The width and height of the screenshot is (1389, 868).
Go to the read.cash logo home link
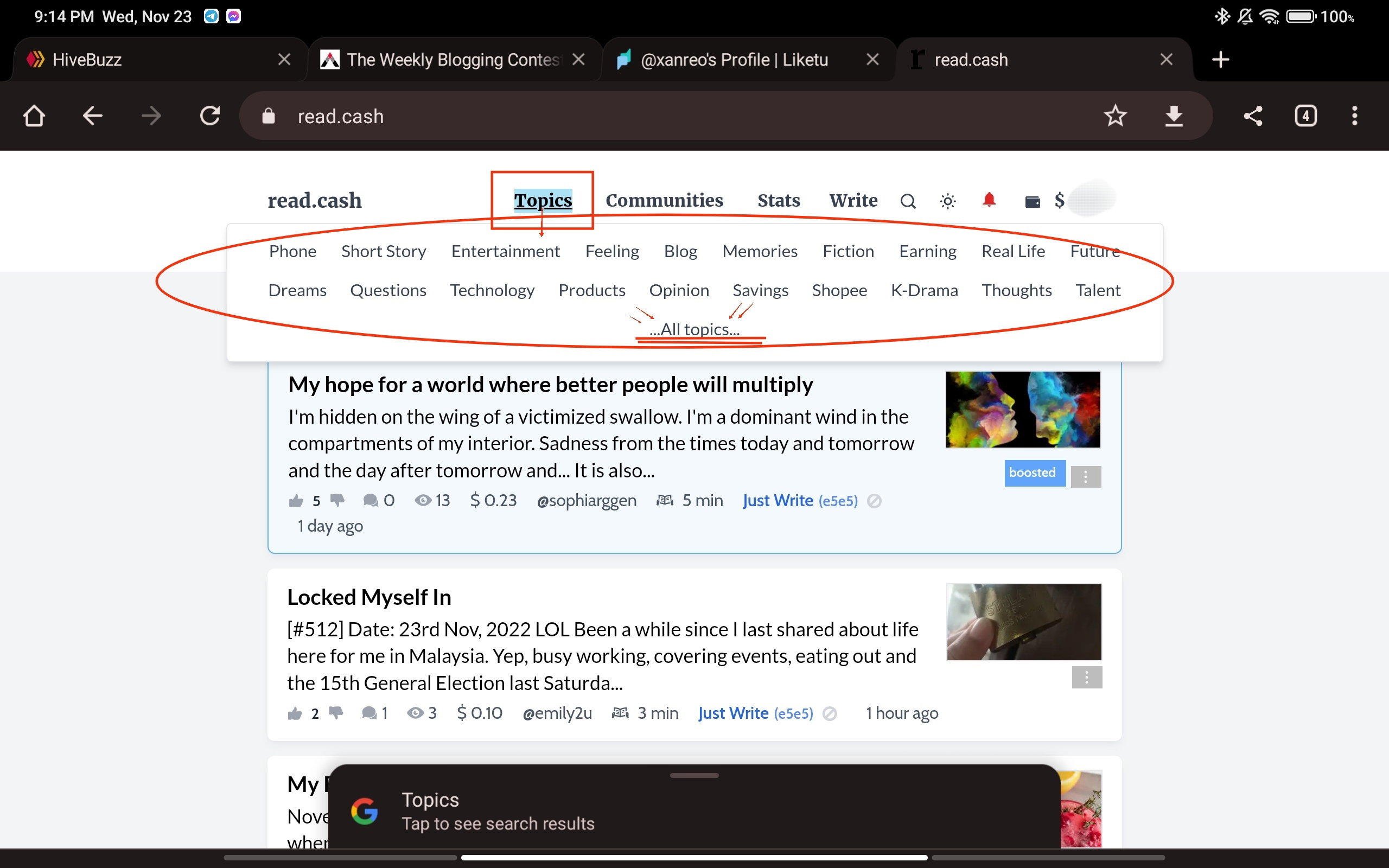tap(315, 200)
